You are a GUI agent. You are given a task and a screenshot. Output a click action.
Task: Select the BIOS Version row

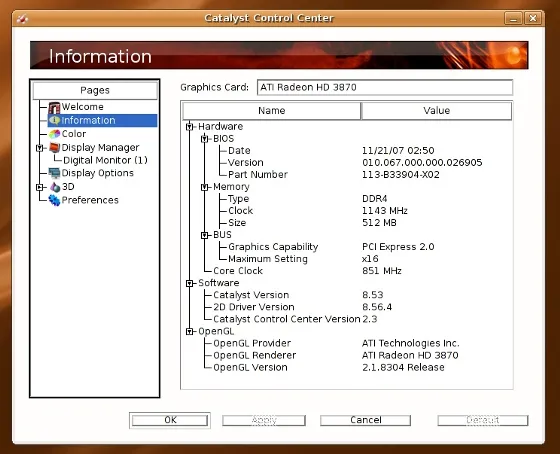pyautogui.click(x=347, y=163)
